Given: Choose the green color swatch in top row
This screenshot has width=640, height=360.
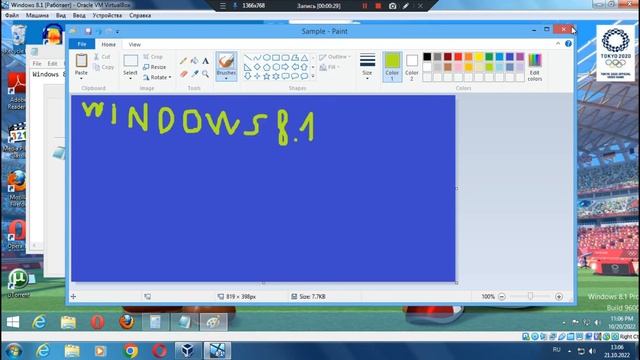Looking at the screenshot, I should pos(489,56).
